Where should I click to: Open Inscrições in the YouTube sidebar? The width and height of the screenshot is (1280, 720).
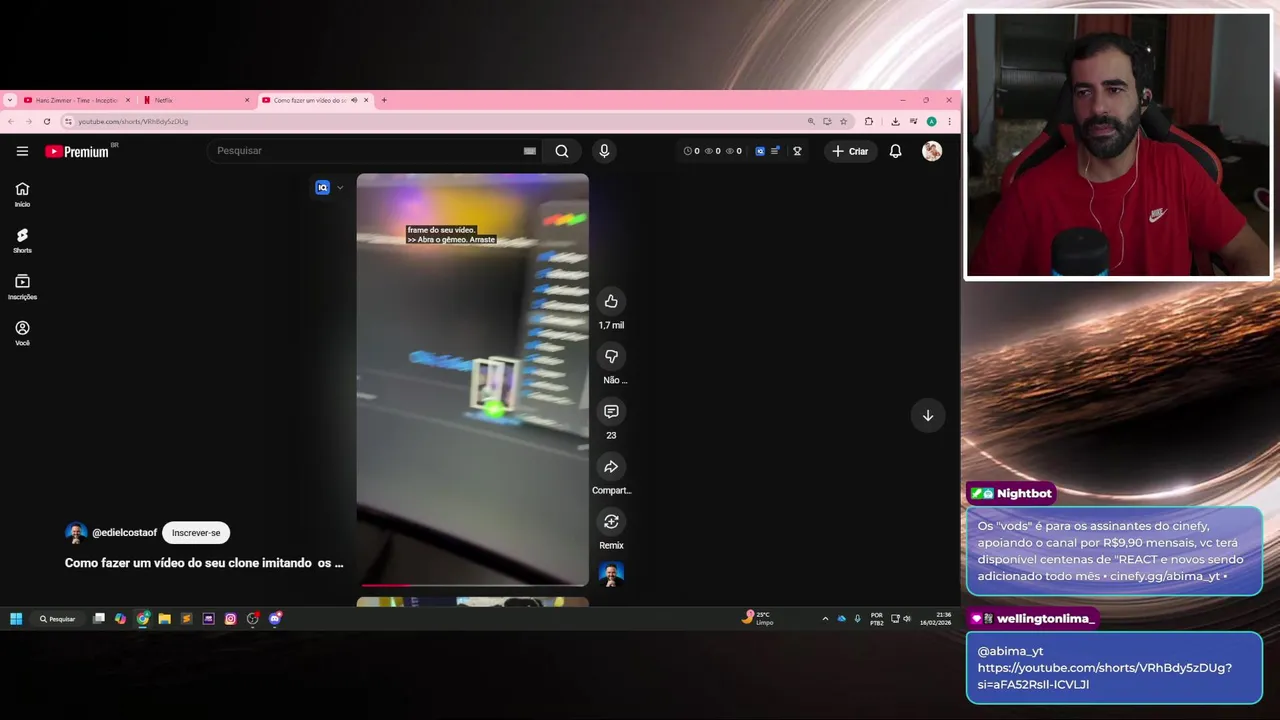tap(22, 287)
